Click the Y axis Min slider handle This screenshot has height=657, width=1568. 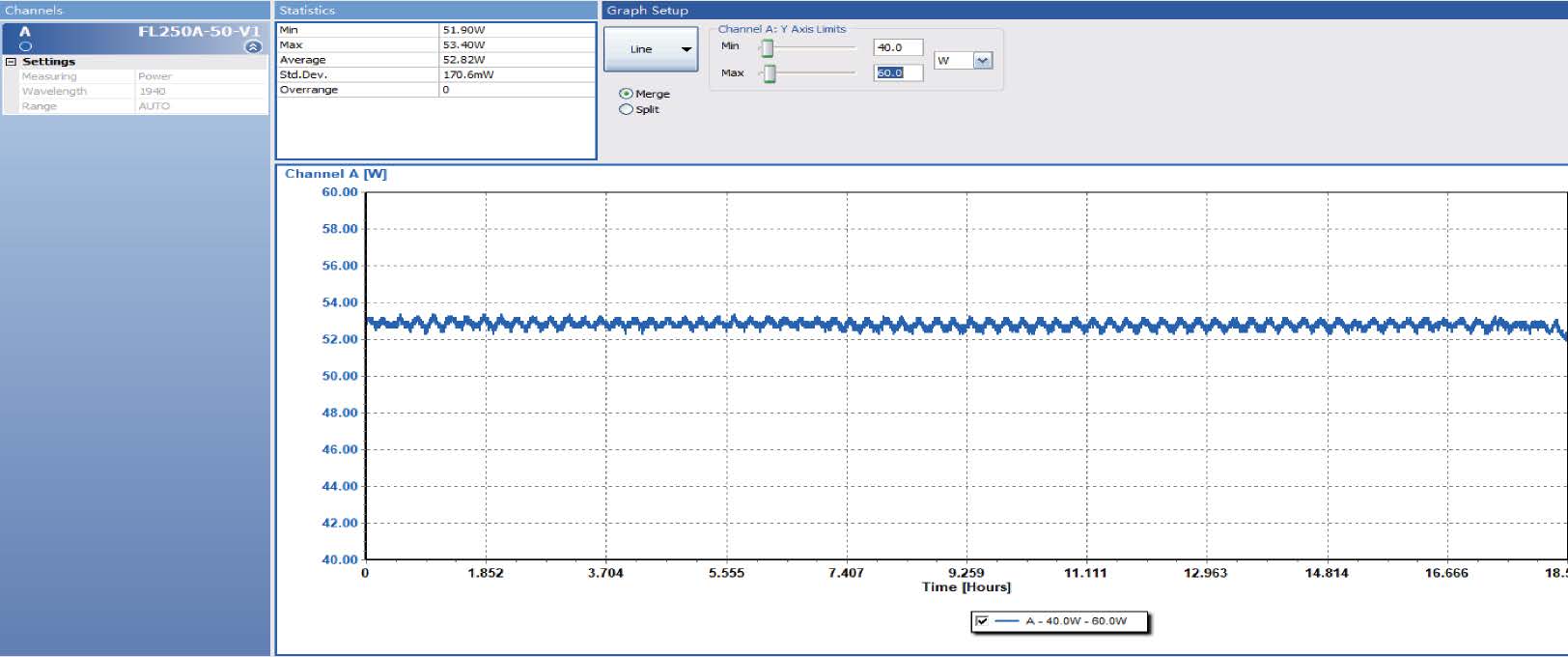pyautogui.click(x=767, y=48)
